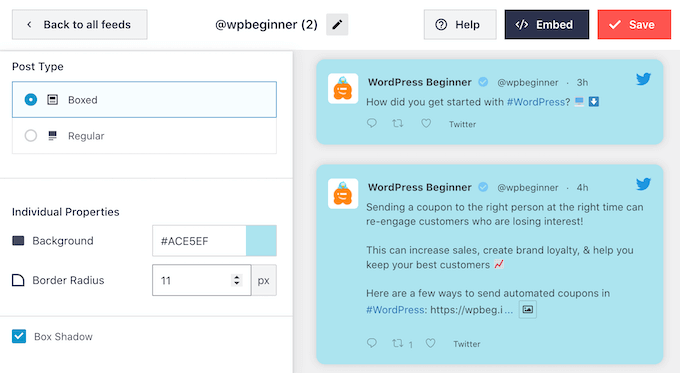Open the Help button
Image resolution: width=680 pixels, height=373 pixels.
[460, 25]
